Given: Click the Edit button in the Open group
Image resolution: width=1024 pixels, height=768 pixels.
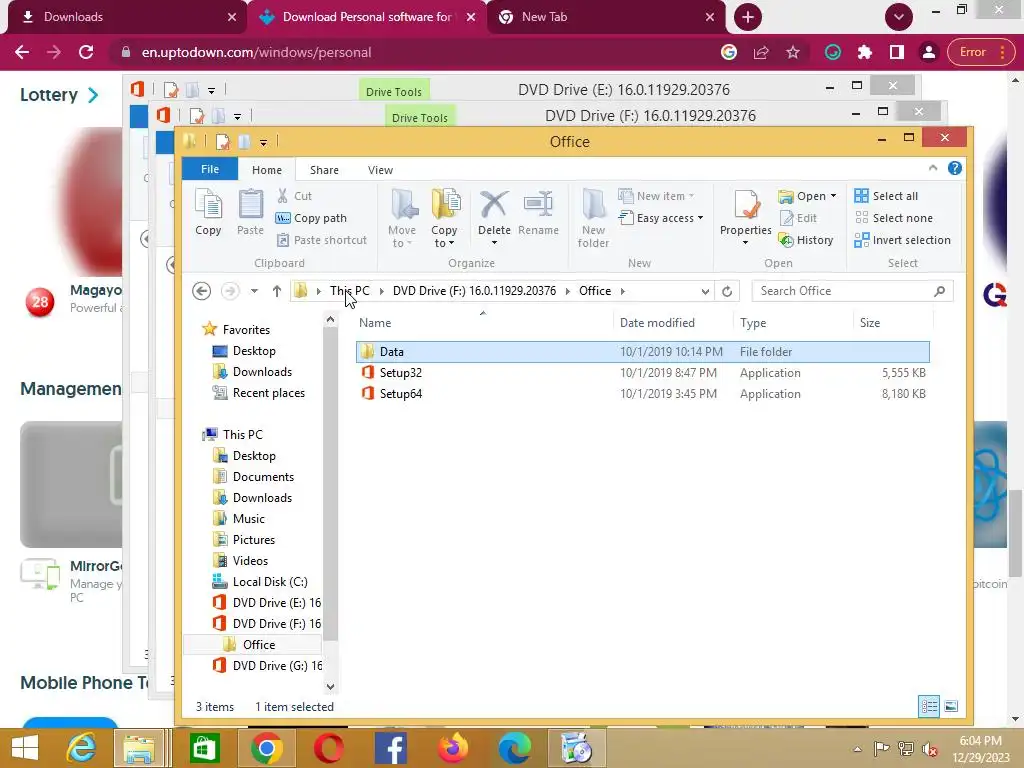Looking at the screenshot, I should tap(798, 218).
